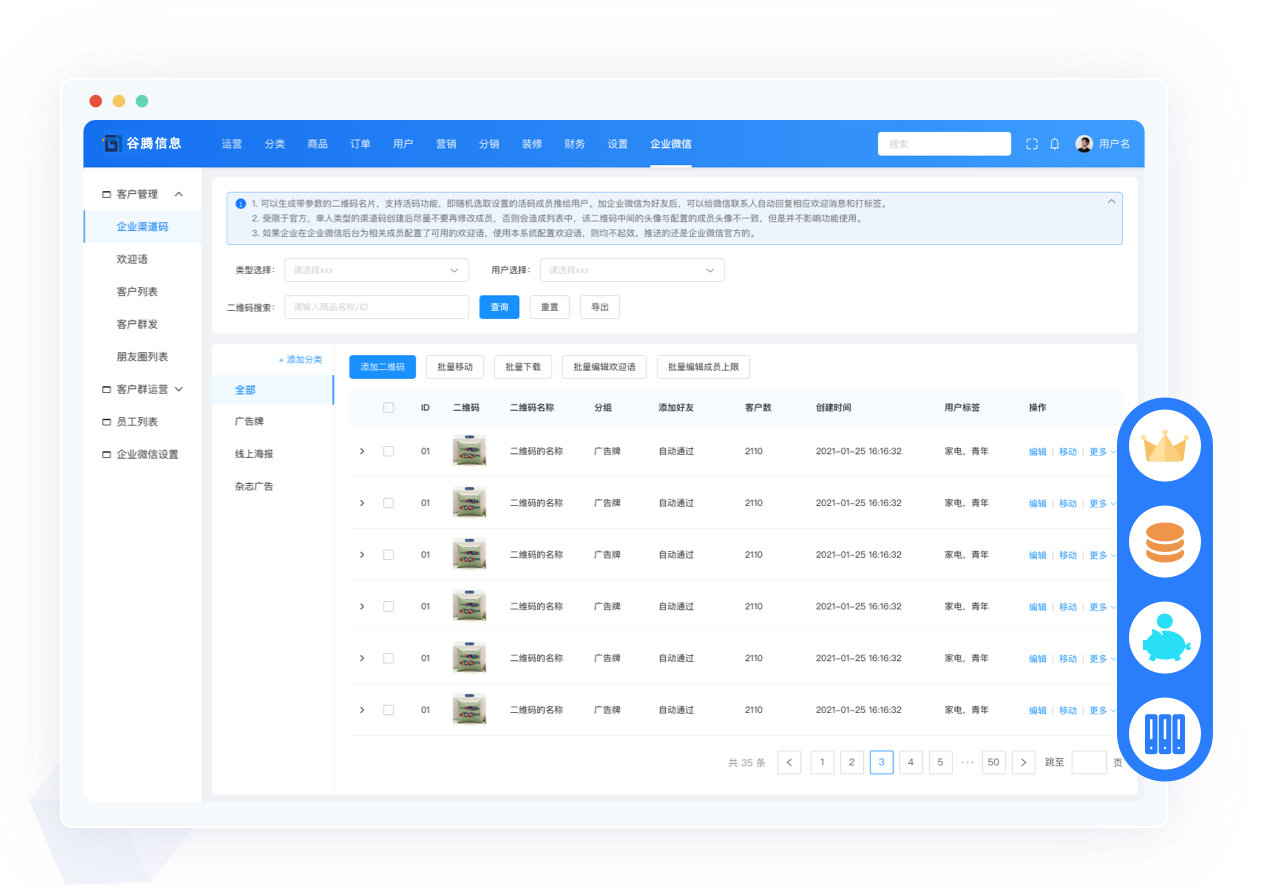1282x888 pixels.
Task: Open notifications via the bell icon
Action: coord(1054,144)
